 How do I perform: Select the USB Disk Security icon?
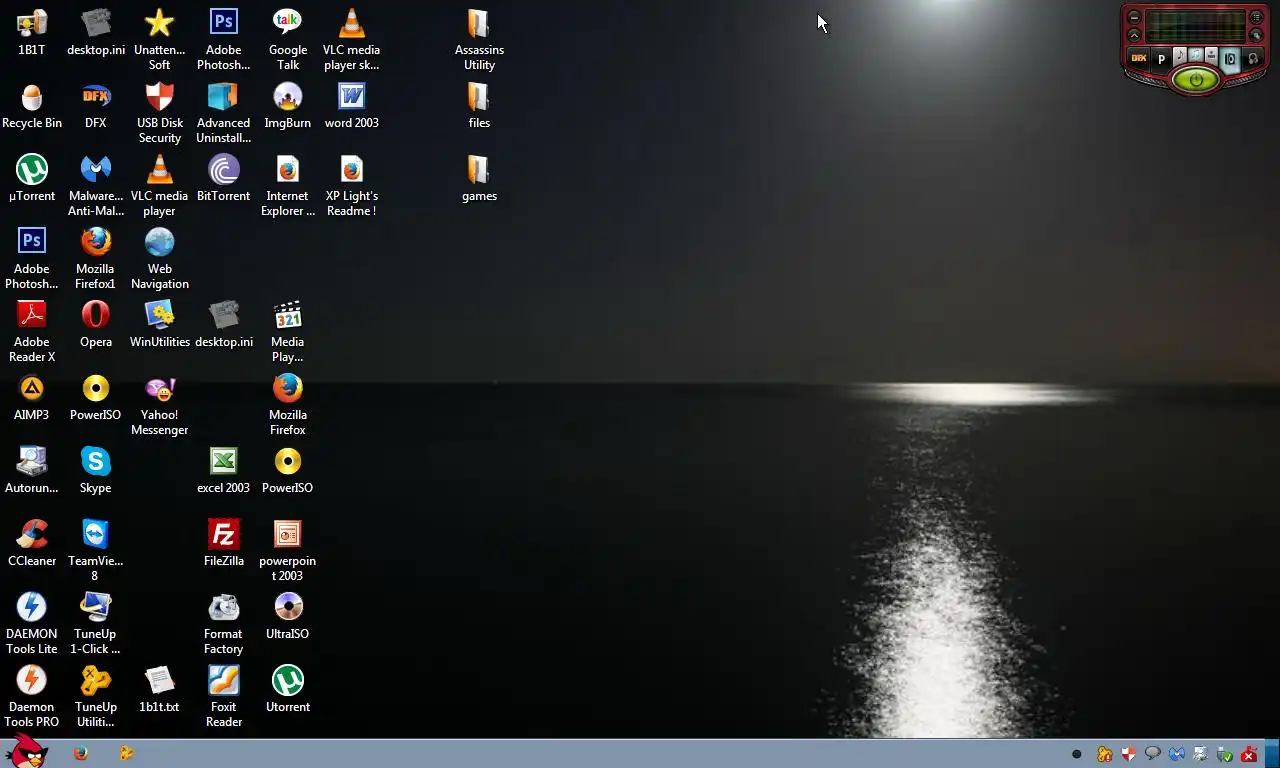point(160,113)
